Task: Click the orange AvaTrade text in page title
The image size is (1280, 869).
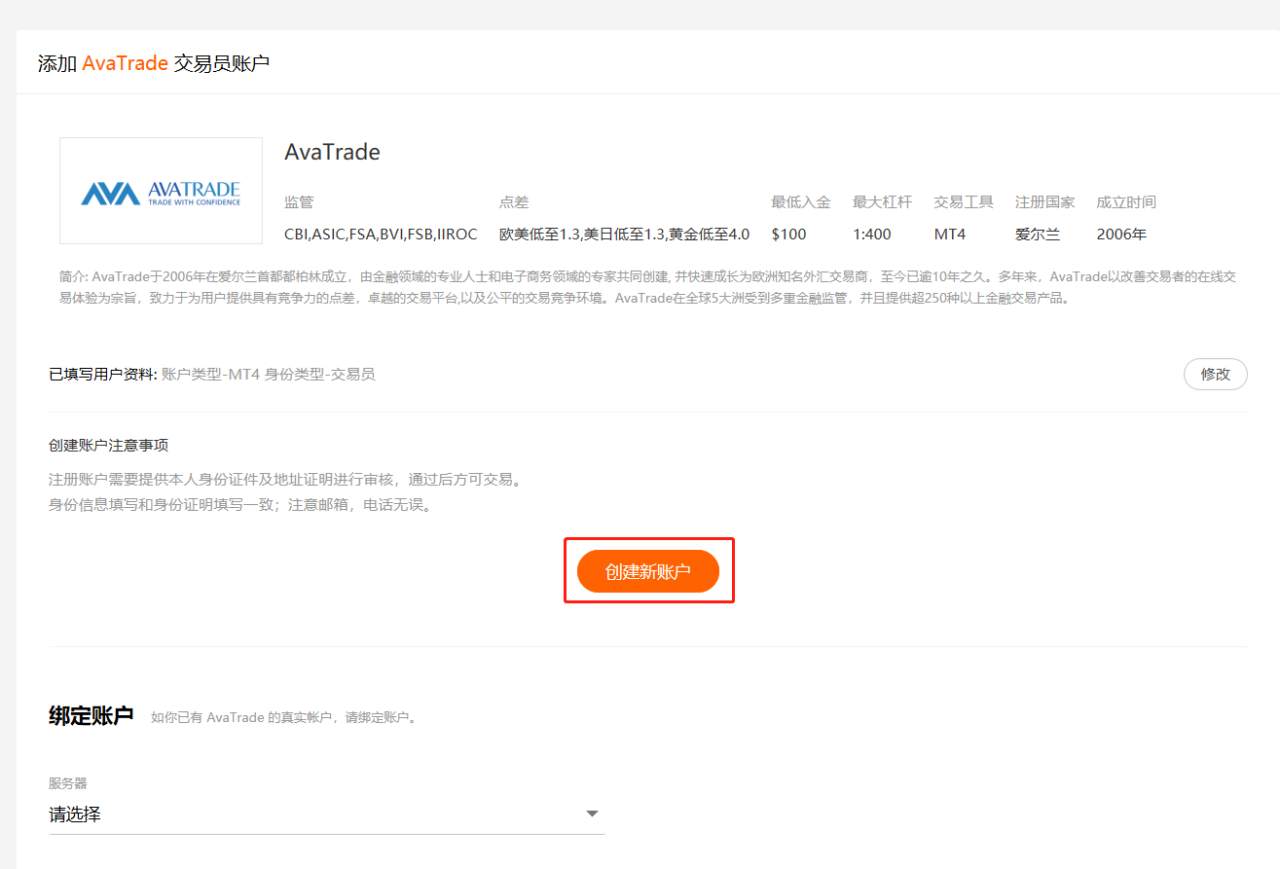Action: 125,63
